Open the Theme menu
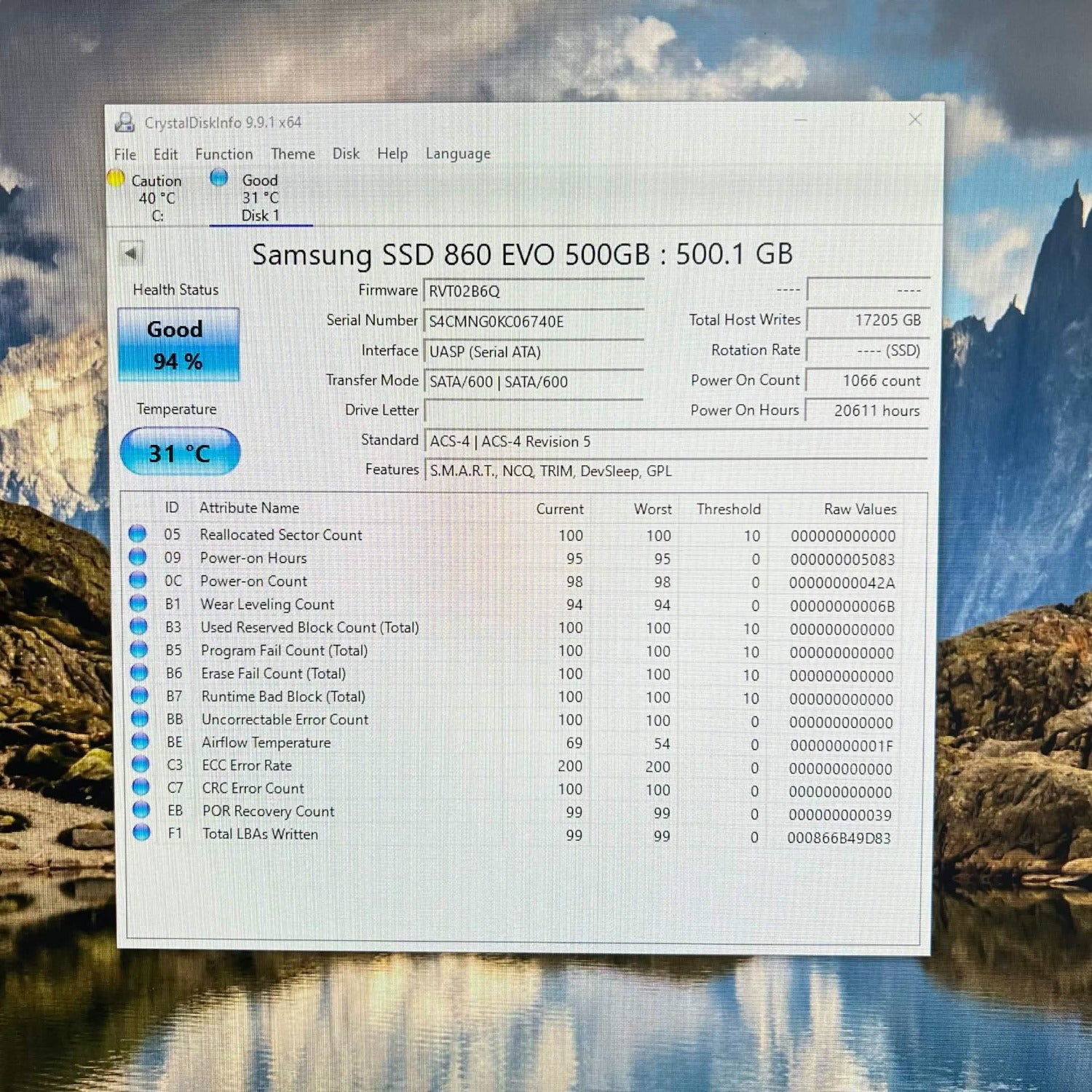Screen dimensions: 1092x1092 [x=293, y=154]
